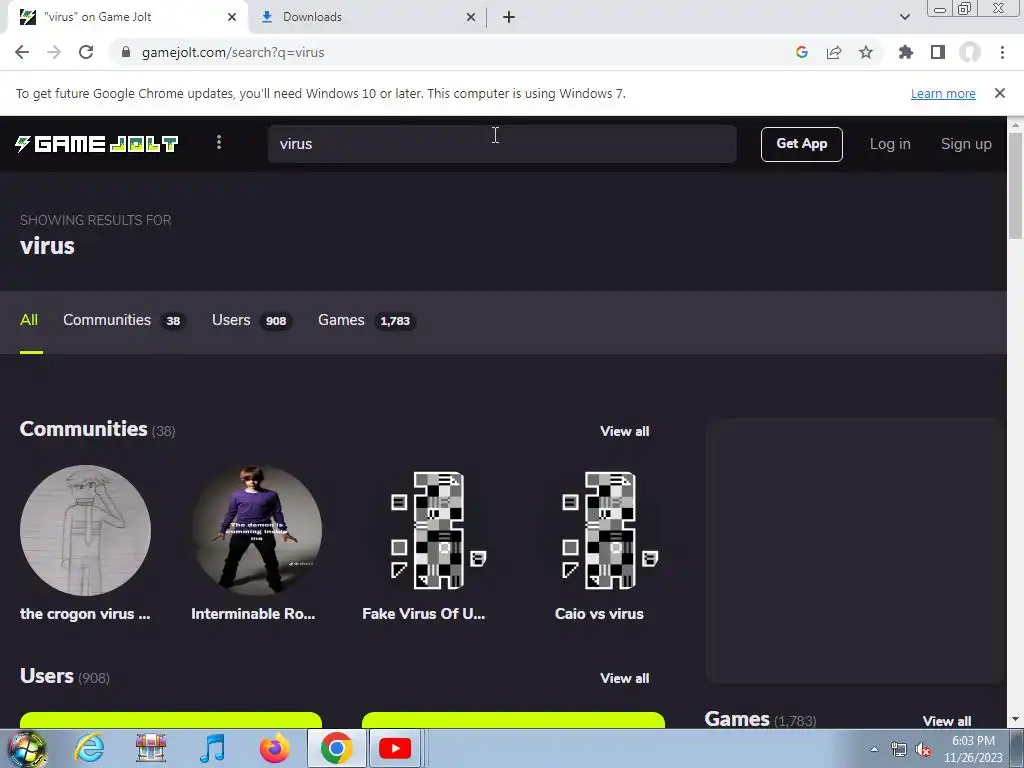Go forward with browser arrow
Screen dimensions: 1024x768
tap(54, 52)
